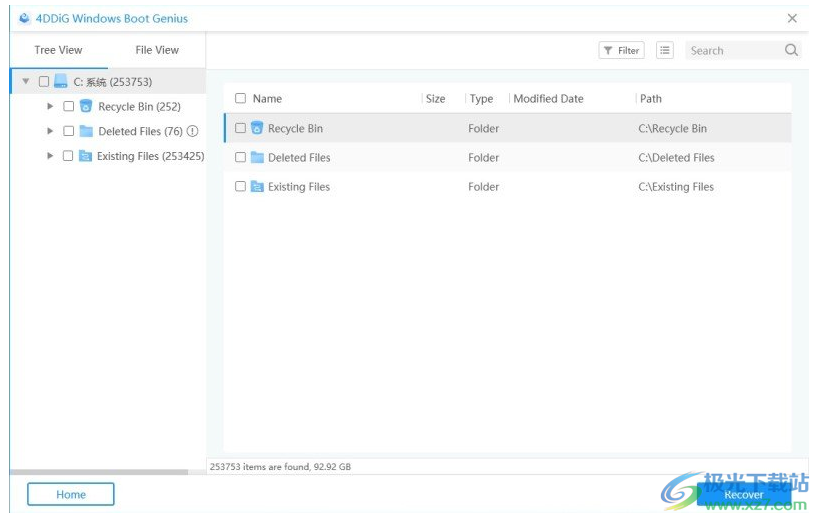Check the Existing Files checkbox in tree

68,156
